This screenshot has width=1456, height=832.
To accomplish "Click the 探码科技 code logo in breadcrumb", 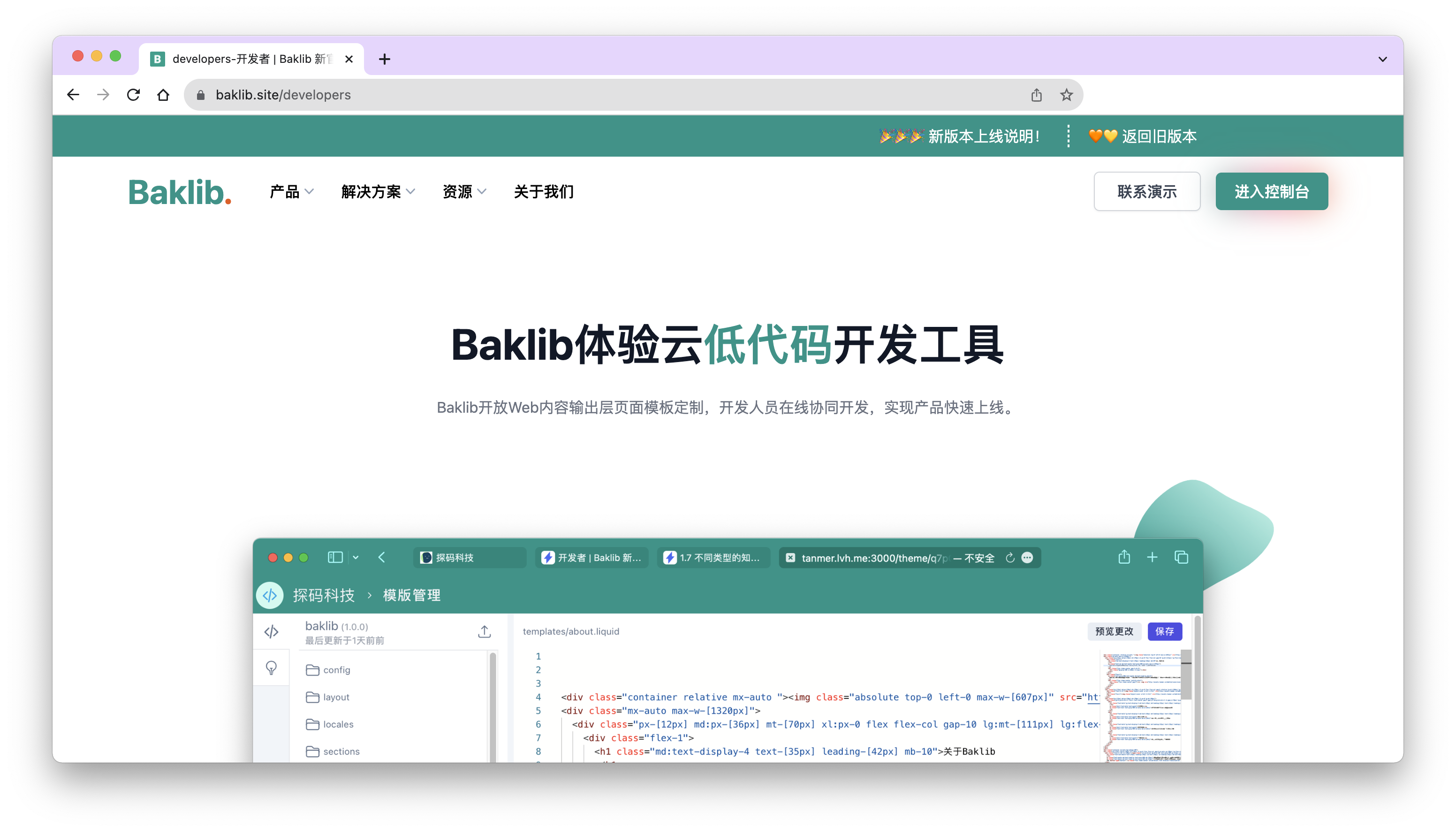I will pos(270,595).
